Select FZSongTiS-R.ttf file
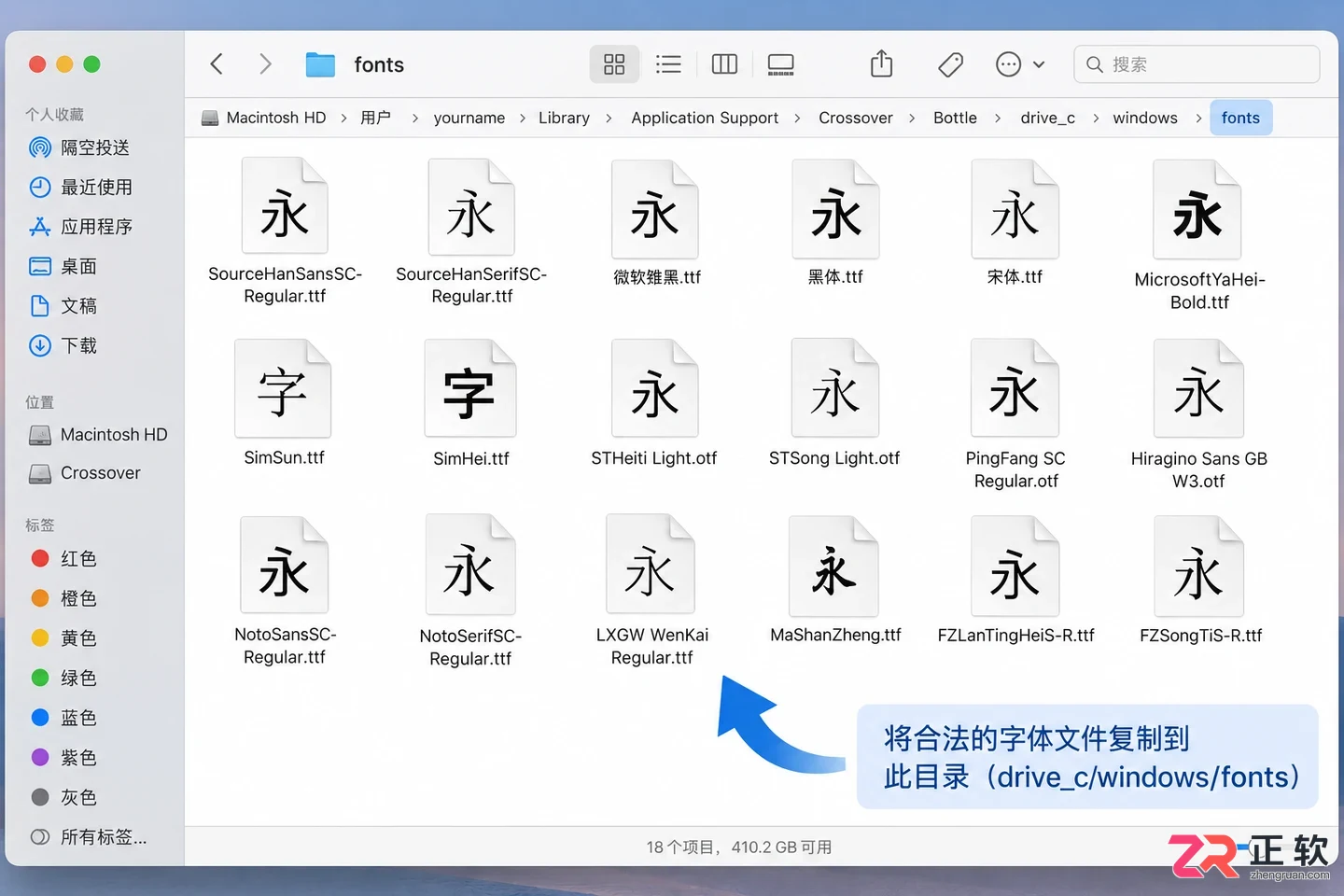This screenshot has height=896, width=1344. coord(1200,581)
